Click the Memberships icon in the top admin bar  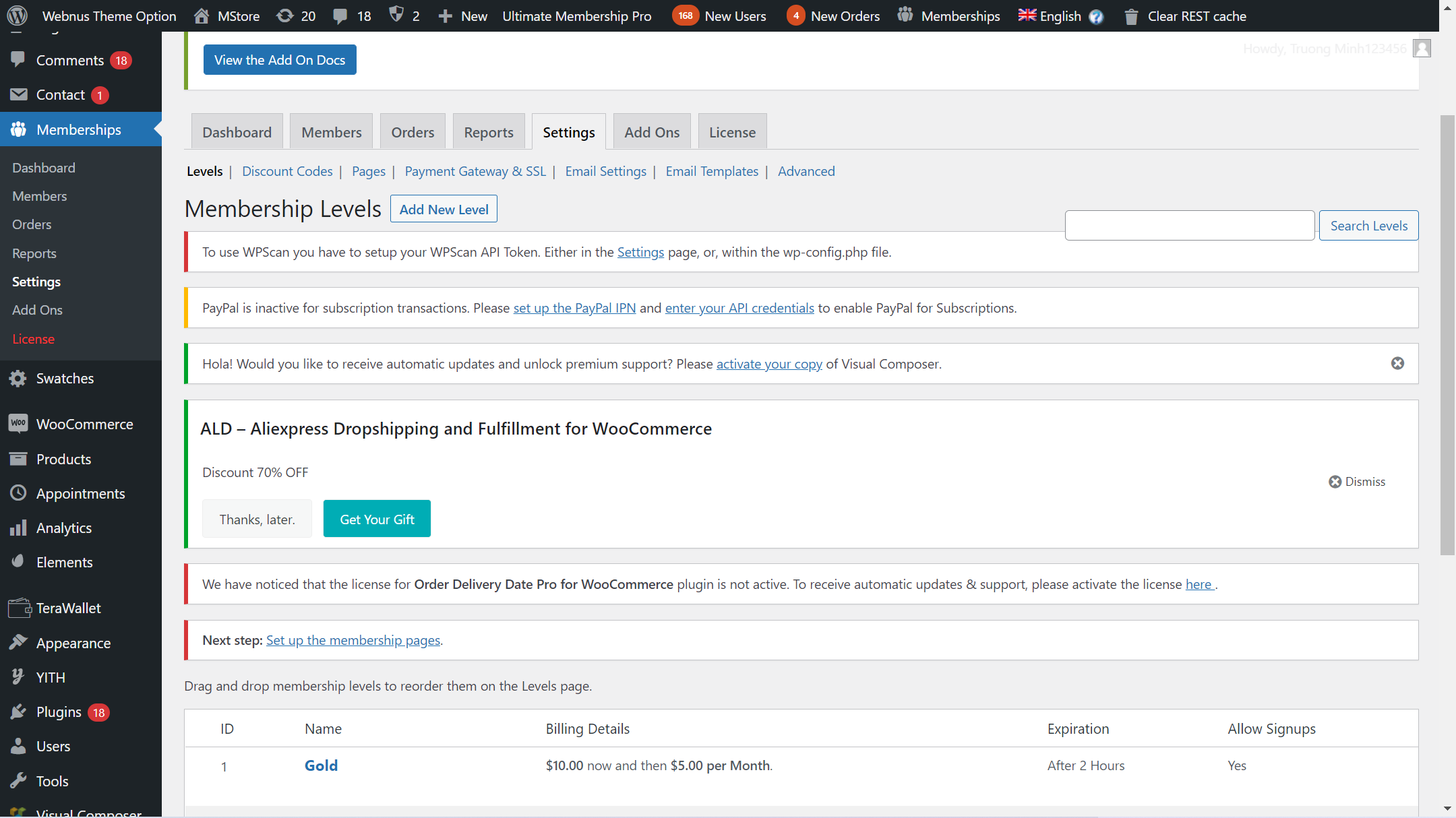905,15
